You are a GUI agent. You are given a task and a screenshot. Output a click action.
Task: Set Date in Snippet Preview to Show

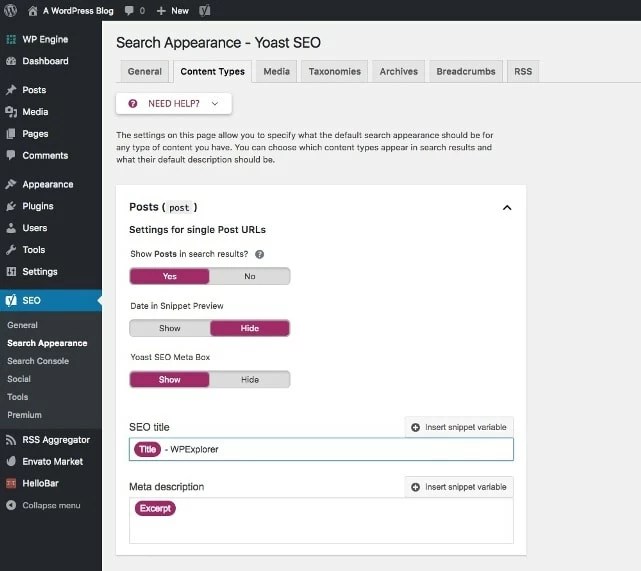[170, 328]
